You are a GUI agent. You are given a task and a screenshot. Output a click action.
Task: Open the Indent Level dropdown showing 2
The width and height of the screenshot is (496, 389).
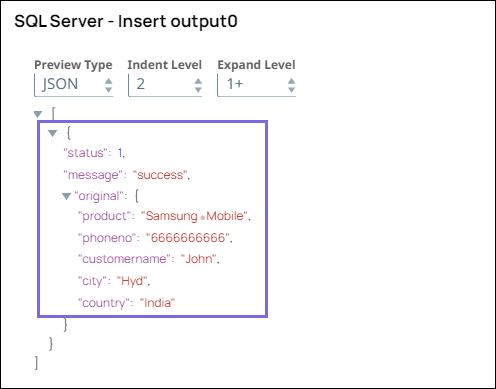click(165, 85)
